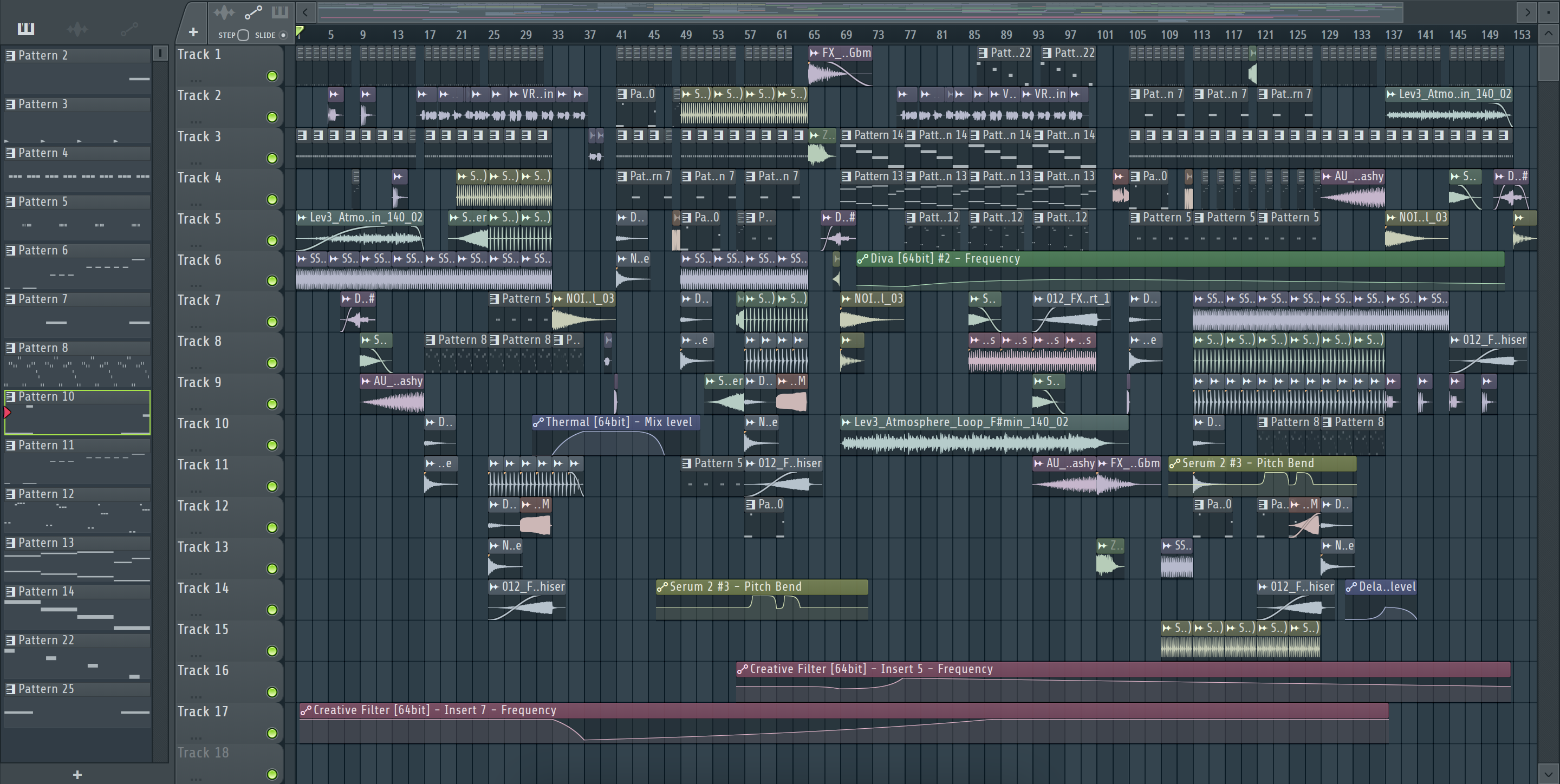Switch picker panel to audio clips tab
The image size is (1560, 784).
[77, 29]
